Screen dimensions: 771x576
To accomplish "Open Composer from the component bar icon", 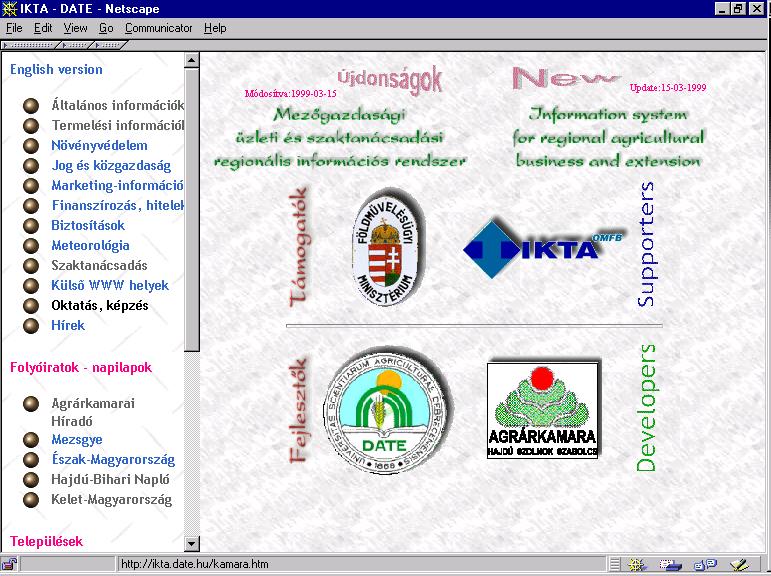I will pyautogui.click(x=739, y=564).
